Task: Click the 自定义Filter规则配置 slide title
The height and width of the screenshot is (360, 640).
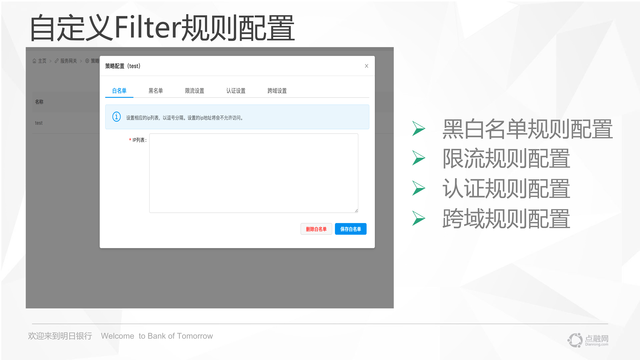Action: coord(162,28)
